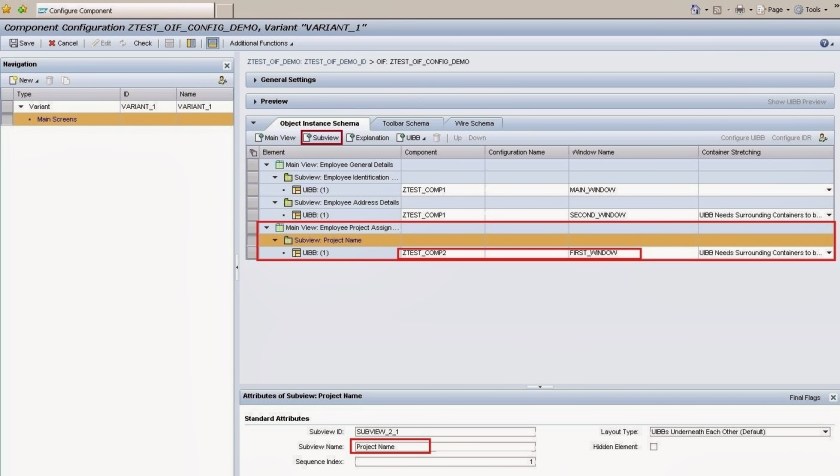
Task: Select the Main Screens tree item
Action: tap(57, 119)
